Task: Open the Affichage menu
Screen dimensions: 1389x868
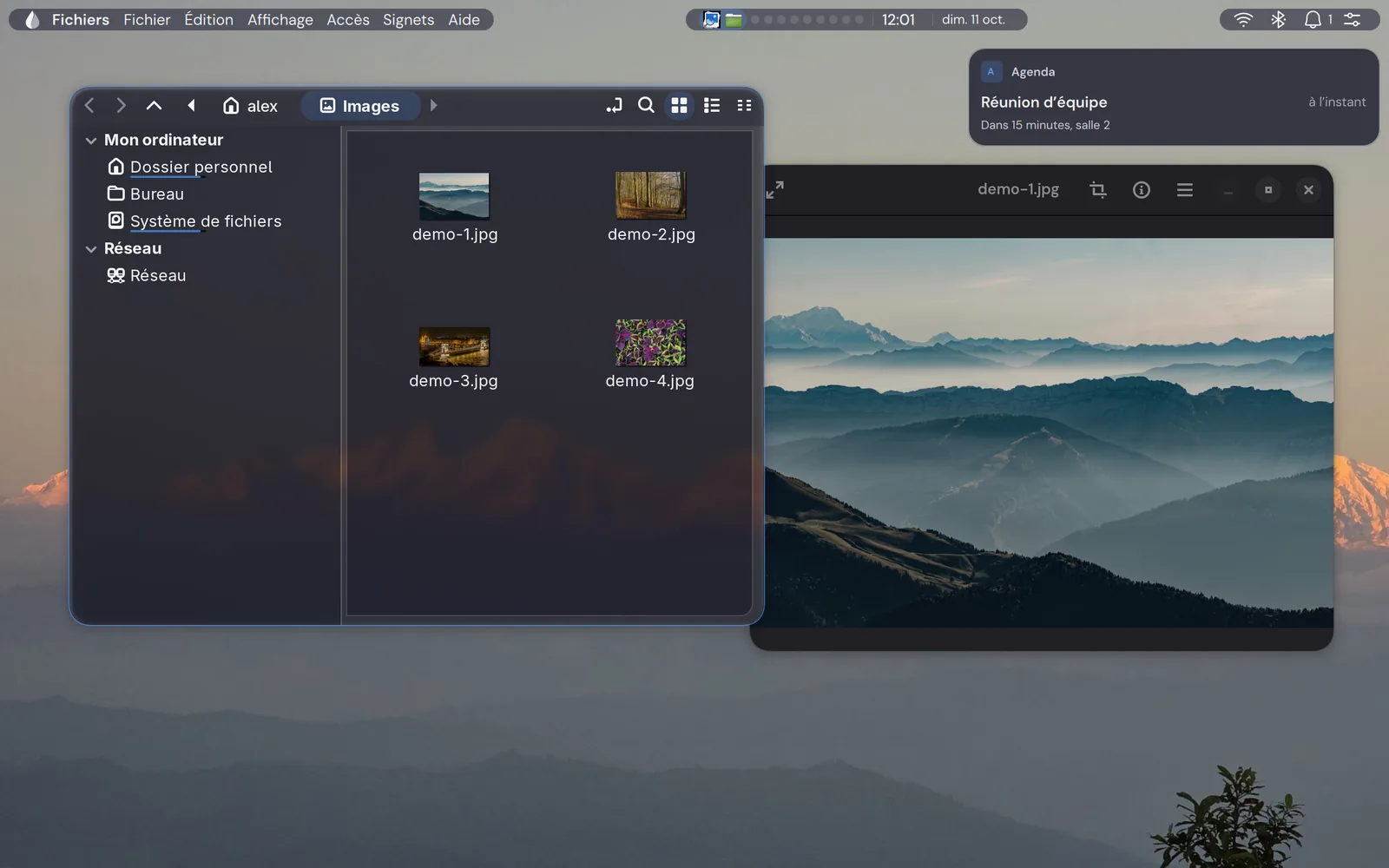Action: pyautogui.click(x=280, y=19)
